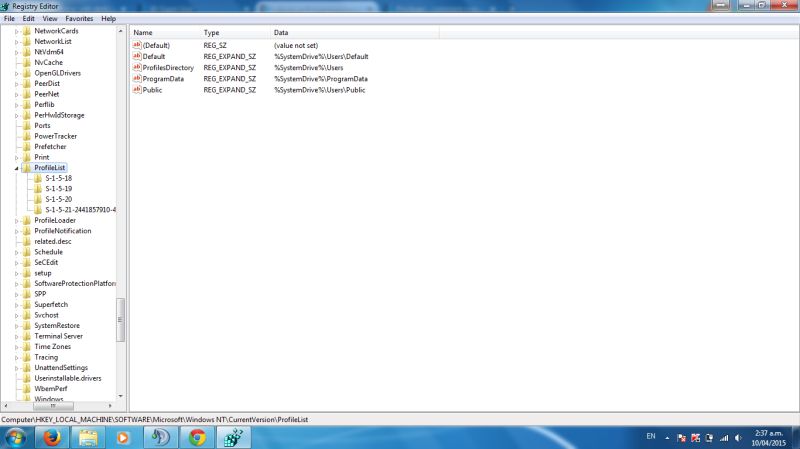The height and width of the screenshot is (449, 800).
Task: Collapse the ProfileList key
Action: tap(16, 168)
